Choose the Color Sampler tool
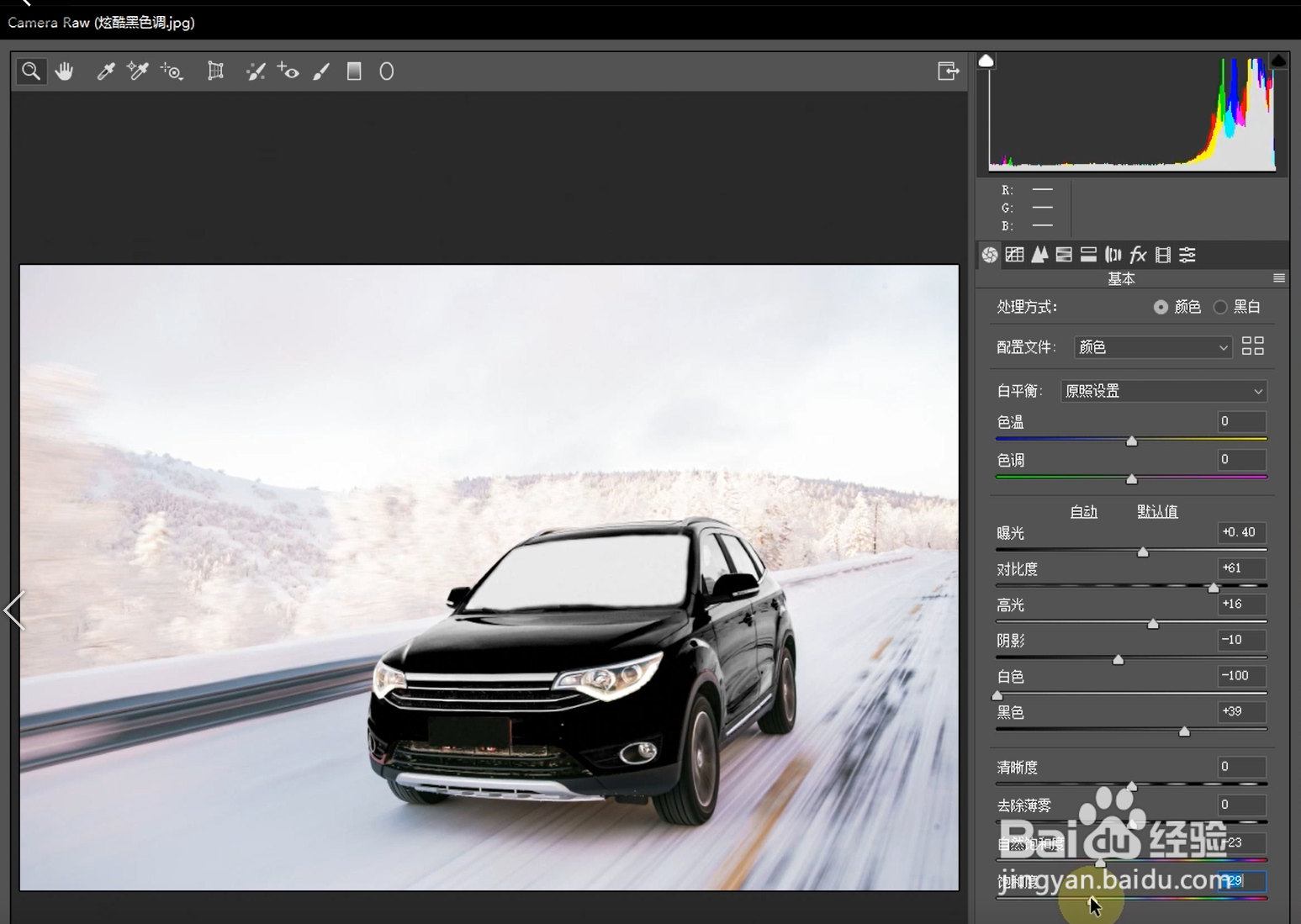1301x924 pixels. click(138, 71)
